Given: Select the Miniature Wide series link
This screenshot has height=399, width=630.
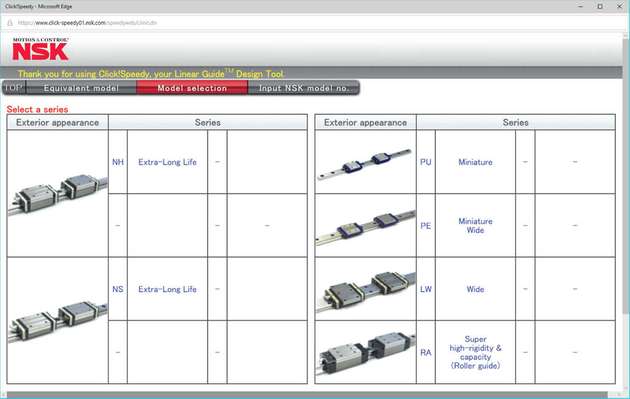Looking at the screenshot, I should point(475,225).
